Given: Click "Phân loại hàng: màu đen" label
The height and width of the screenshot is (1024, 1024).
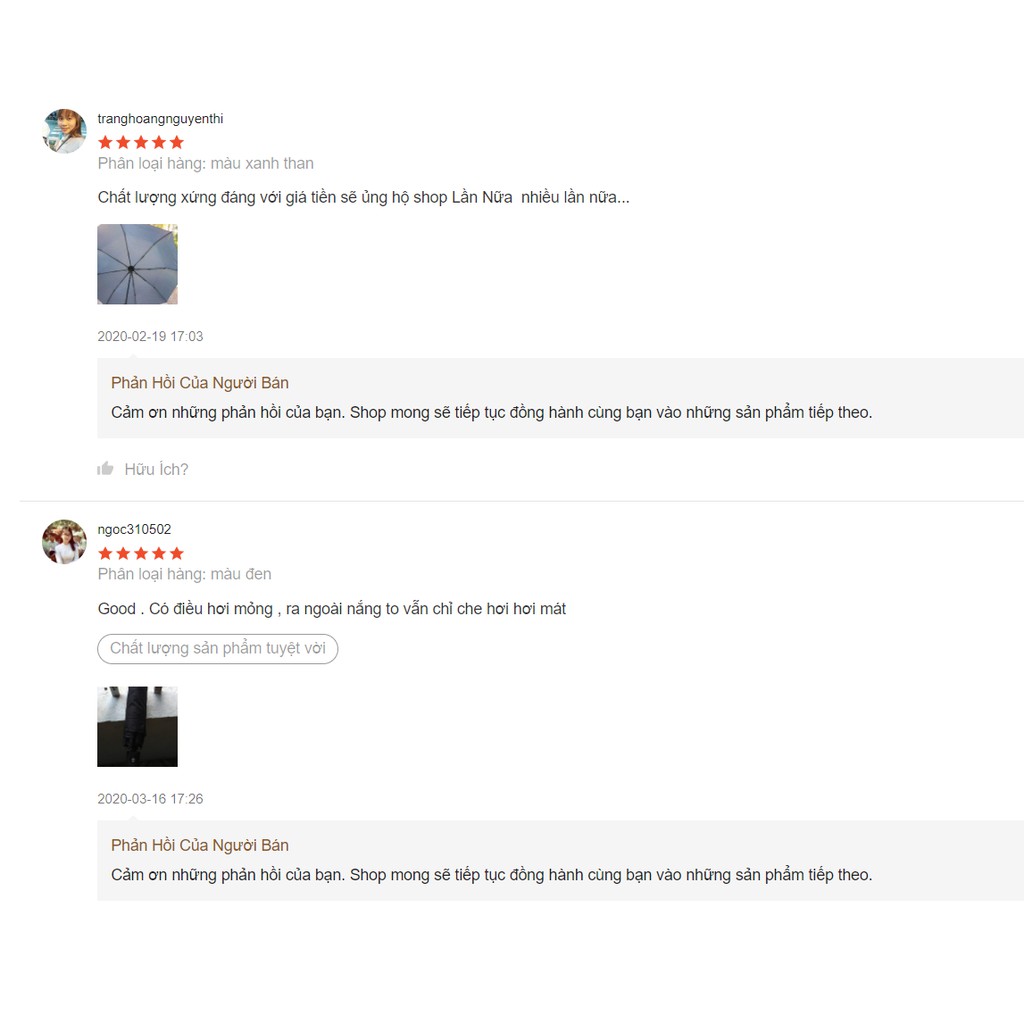Looking at the screenshot, I should pyautogui.click(x=185, y=574).
